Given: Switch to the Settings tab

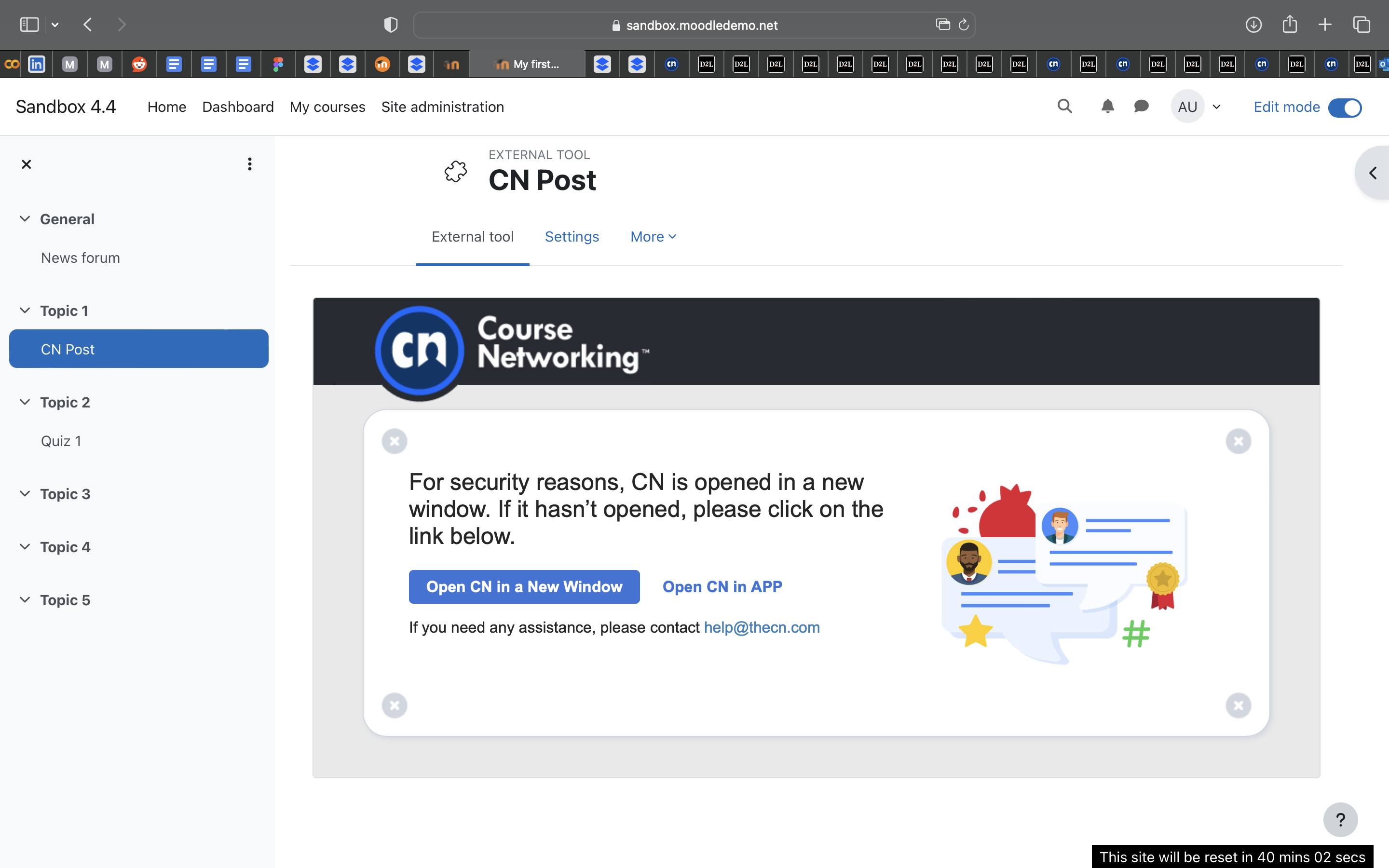Looking at the screenshot, I should [x=572, y=236].
